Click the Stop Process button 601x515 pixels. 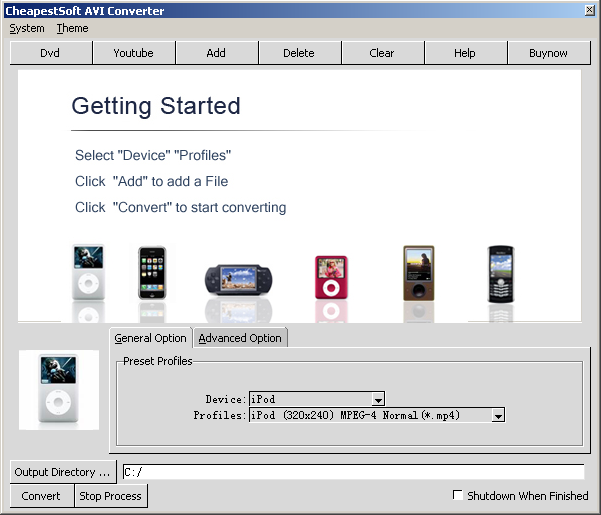[110, 496]
